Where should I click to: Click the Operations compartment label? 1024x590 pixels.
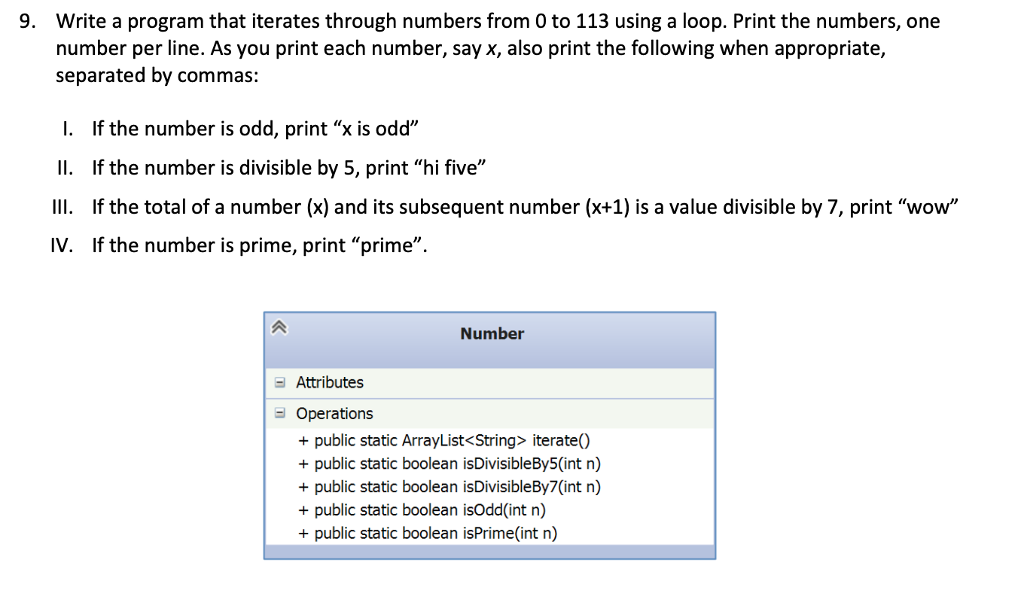(x=334, y=413)
